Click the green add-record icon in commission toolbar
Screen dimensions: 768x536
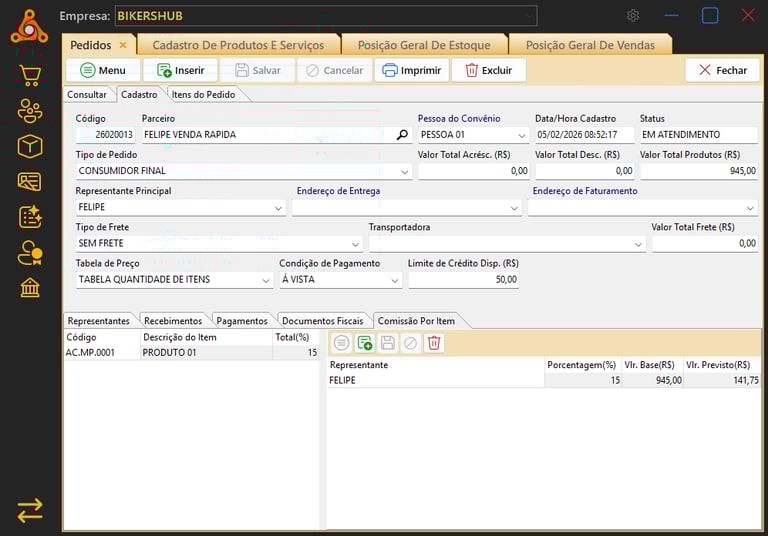[365, 343]
